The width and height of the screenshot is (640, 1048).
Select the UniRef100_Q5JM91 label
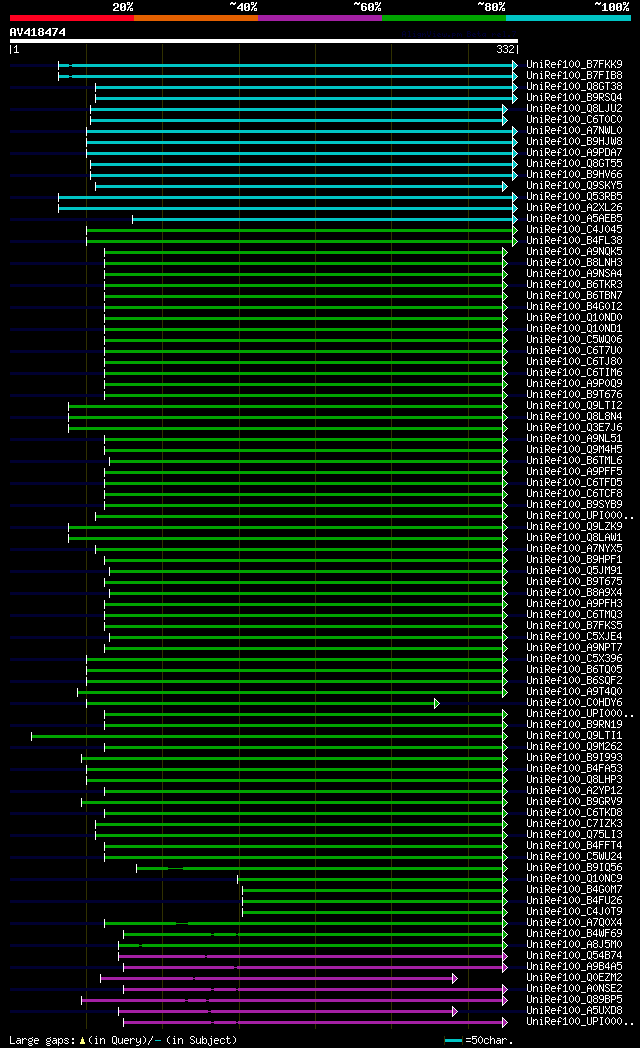tap(574, 571)
